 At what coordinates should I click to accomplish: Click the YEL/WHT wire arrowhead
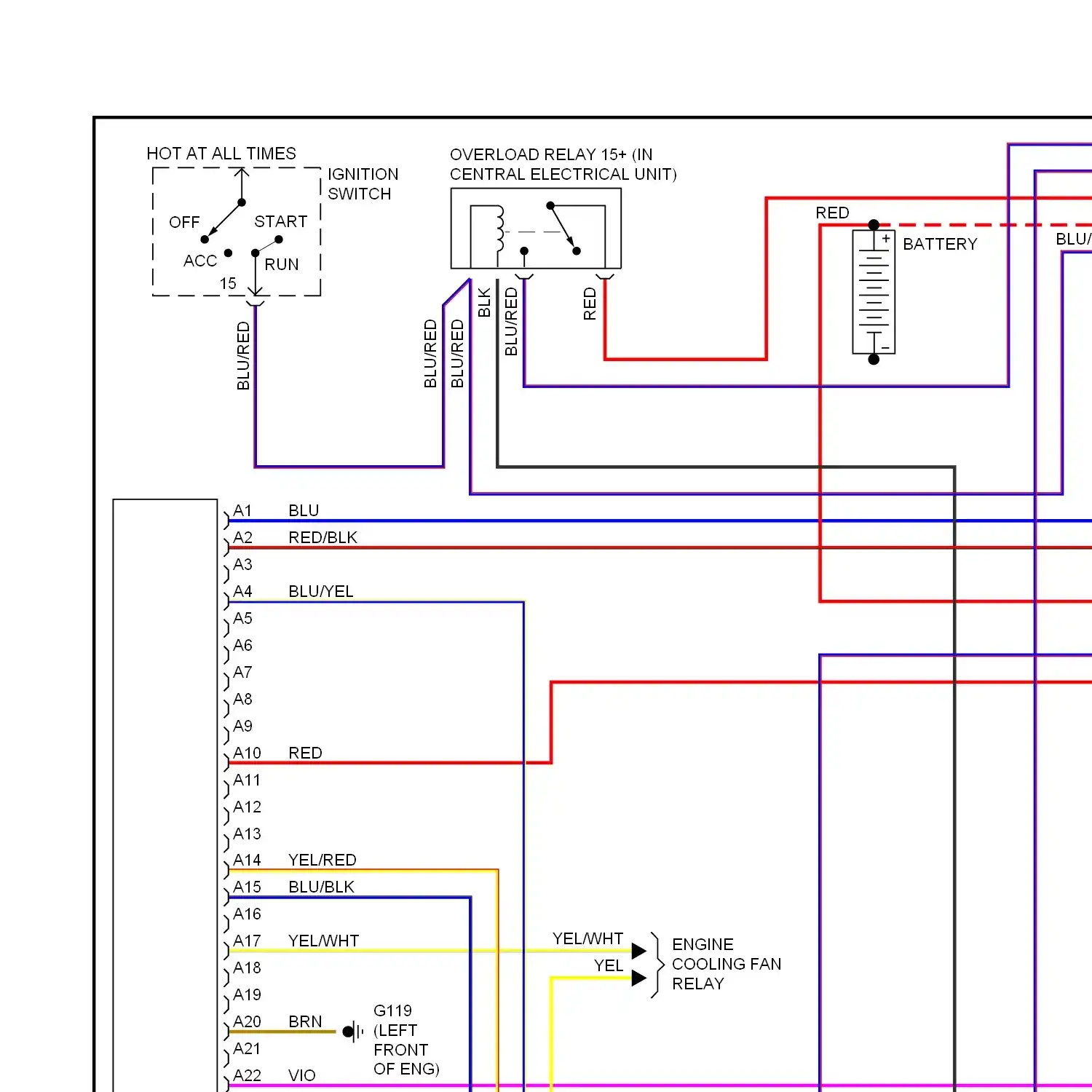point(638,951)
